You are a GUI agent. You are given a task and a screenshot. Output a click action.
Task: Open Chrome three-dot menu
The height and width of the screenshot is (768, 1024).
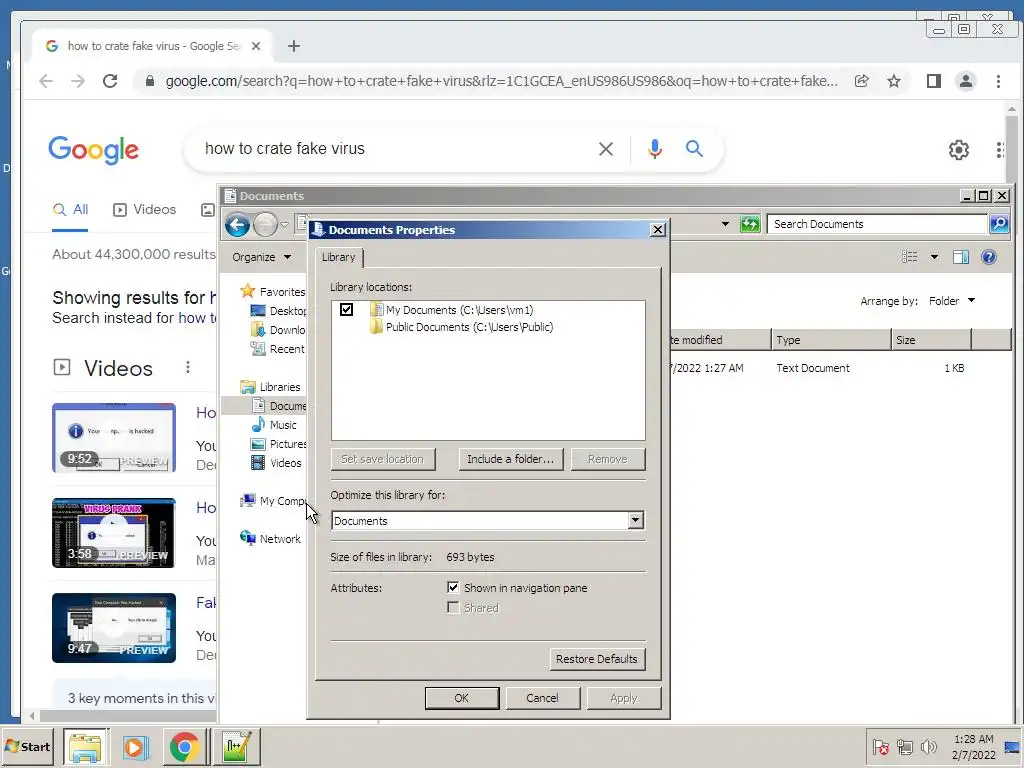[998, 81]
